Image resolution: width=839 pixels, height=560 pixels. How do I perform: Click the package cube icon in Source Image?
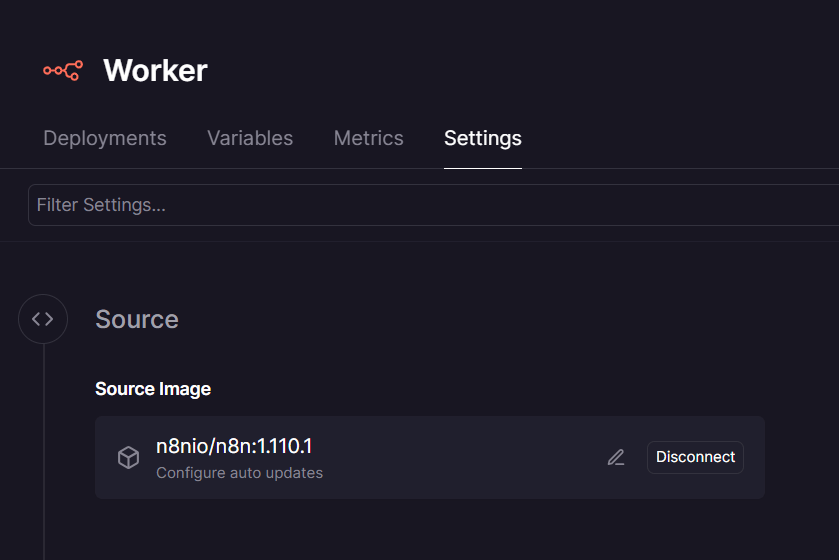point(128,458)
